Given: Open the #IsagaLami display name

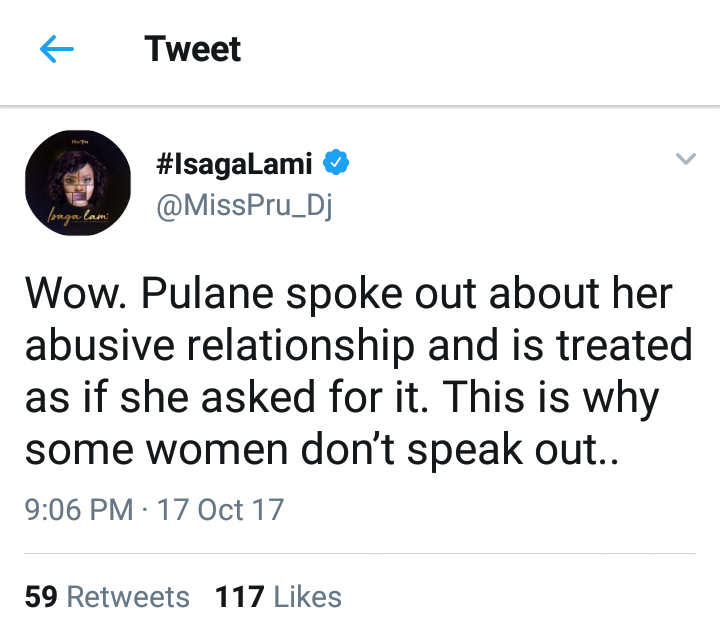Looking at the screenshot, I should point(234,164).
